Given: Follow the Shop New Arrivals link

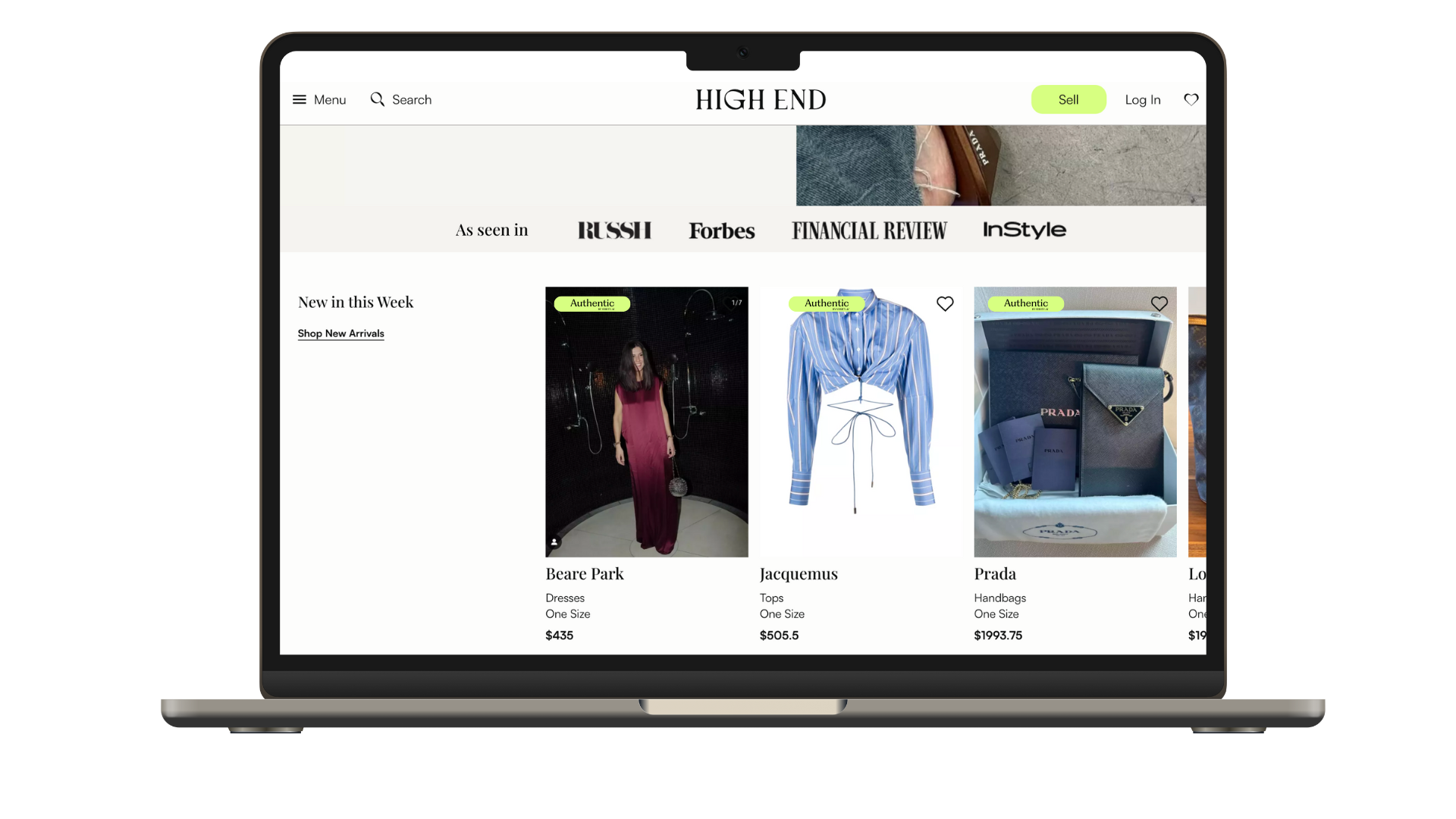Looking at the screenshot, I should click(340, 333).
